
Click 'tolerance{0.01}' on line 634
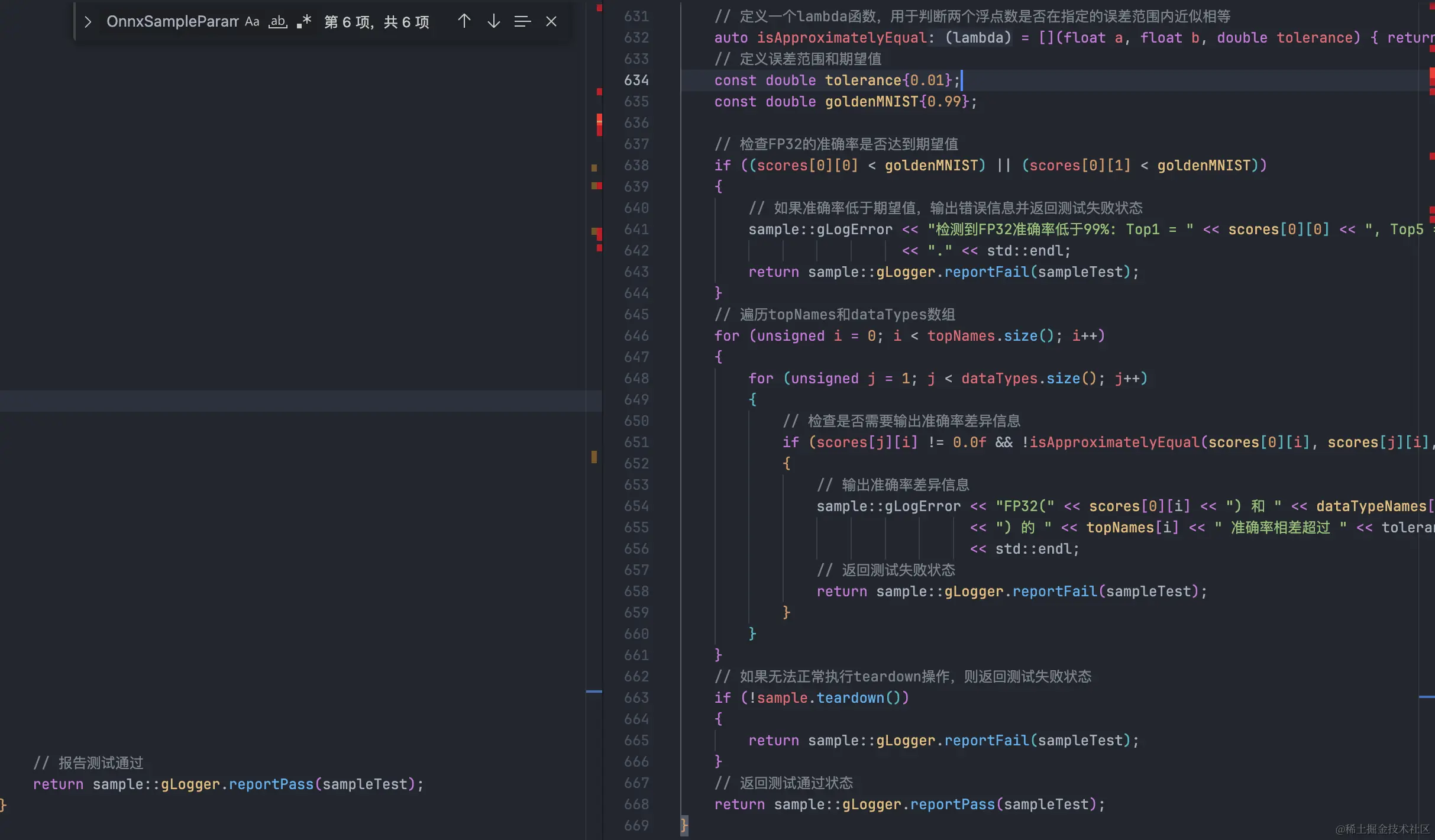coord(888,80)
